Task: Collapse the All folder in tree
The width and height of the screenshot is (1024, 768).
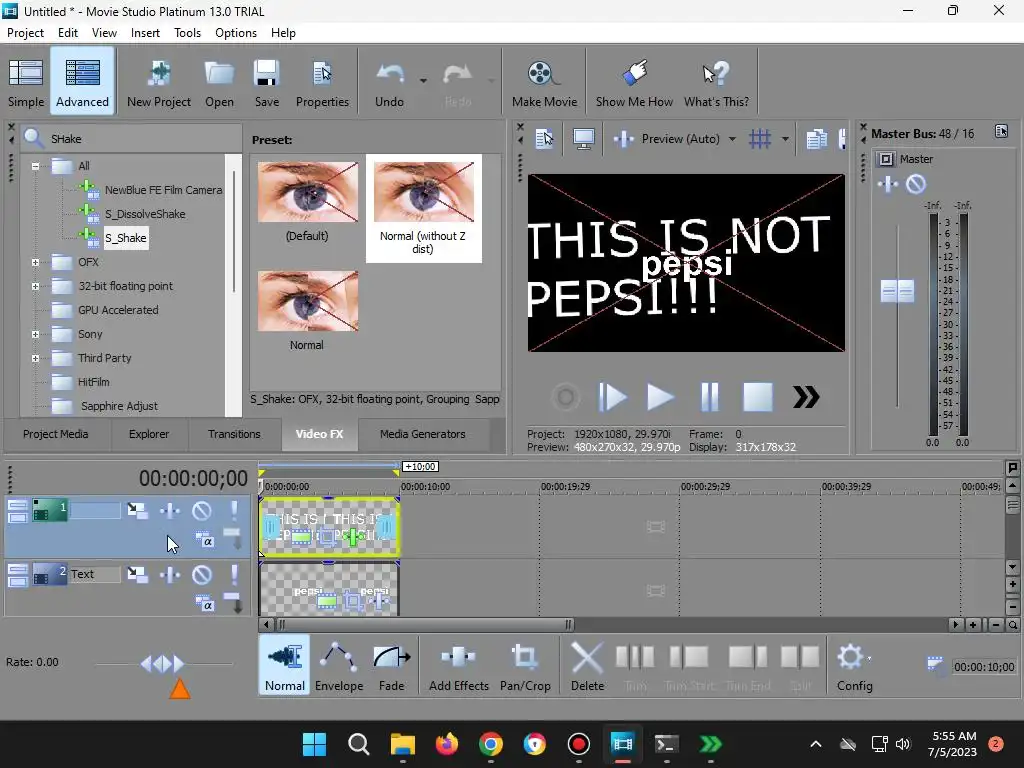Action: pos(35,166)
